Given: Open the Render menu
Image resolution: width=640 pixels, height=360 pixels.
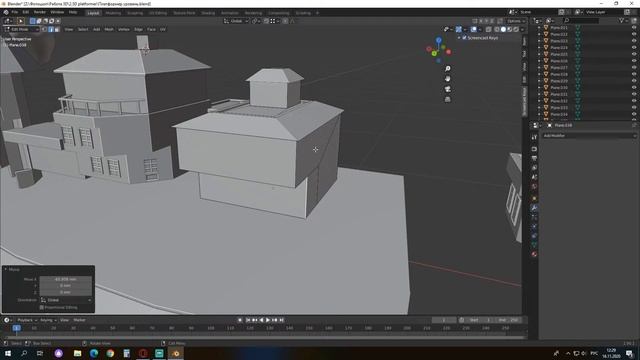Looking at the screenshot, I should 40,13.
